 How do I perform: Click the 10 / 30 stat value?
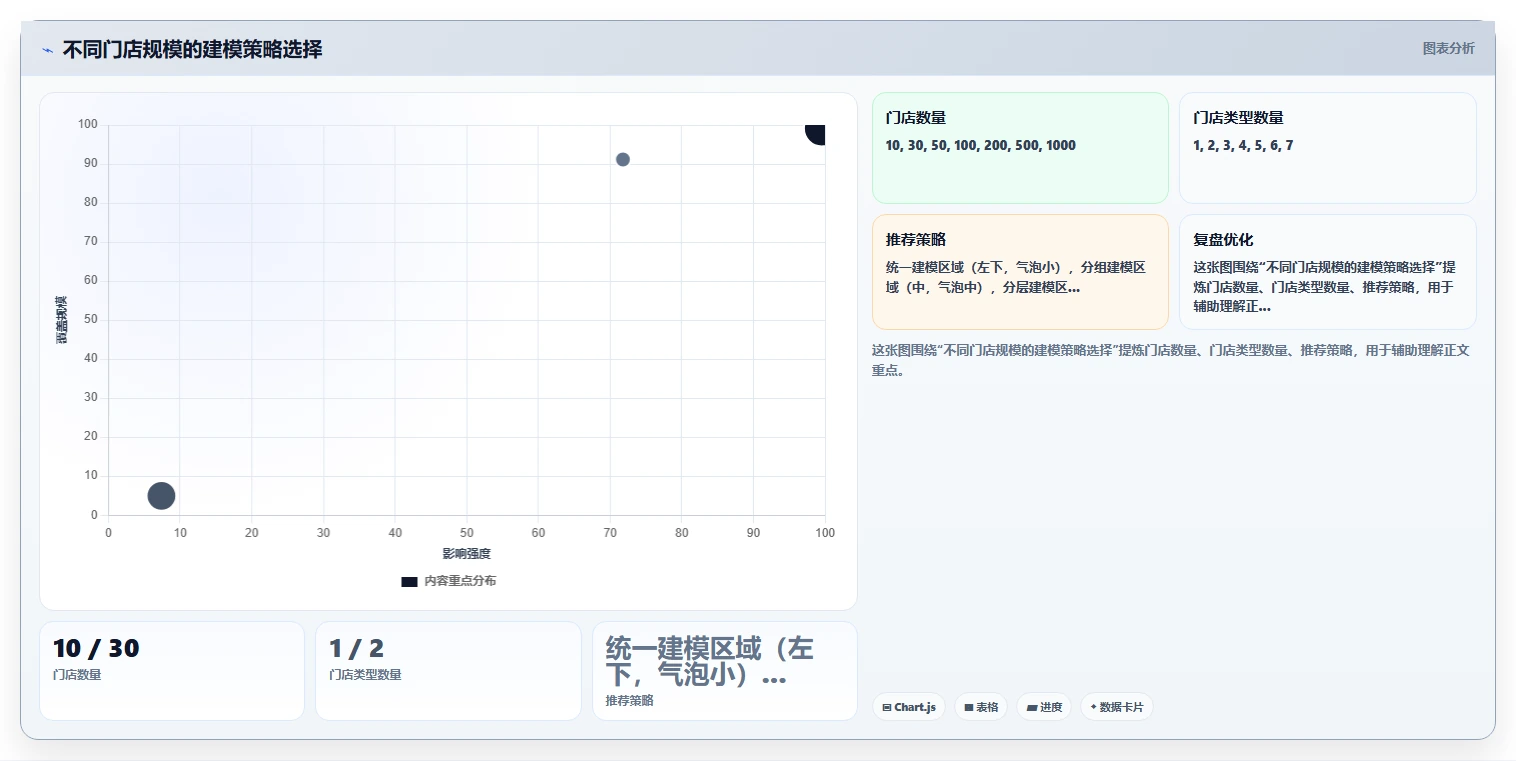(96, 648)
